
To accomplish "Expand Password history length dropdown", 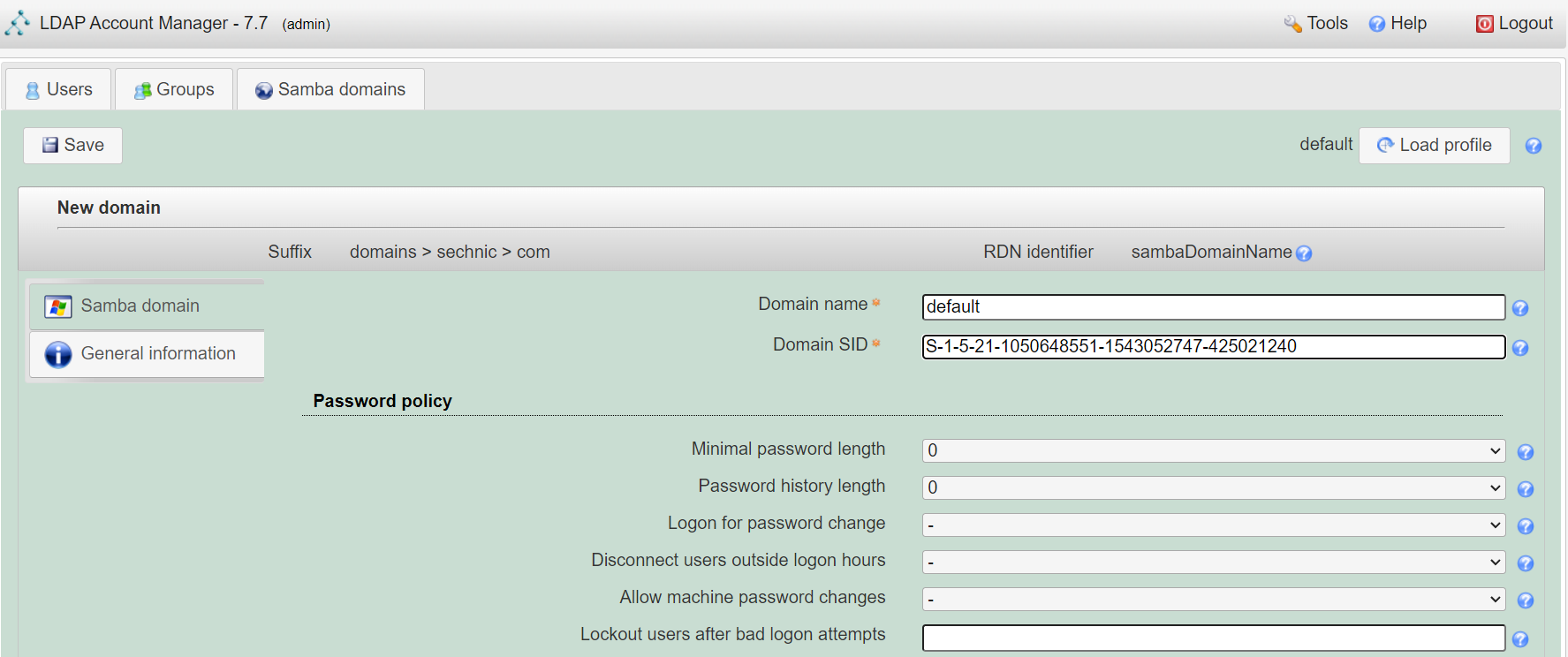I will tap(1214, 487).
